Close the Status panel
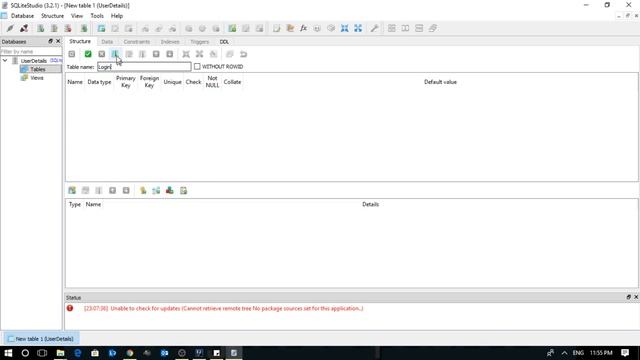 point(636,297)
